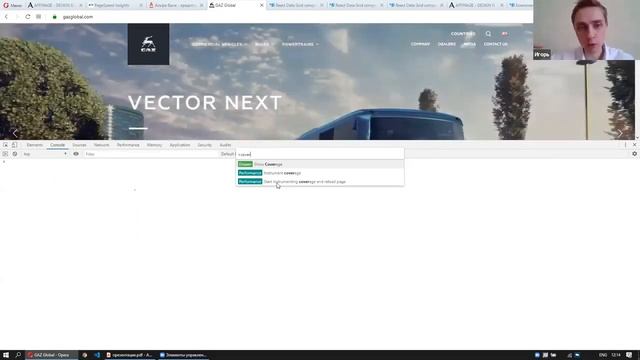Go back with the browser back arrow
This screenshot has width=640, height=360.
(x=6, y=17)
